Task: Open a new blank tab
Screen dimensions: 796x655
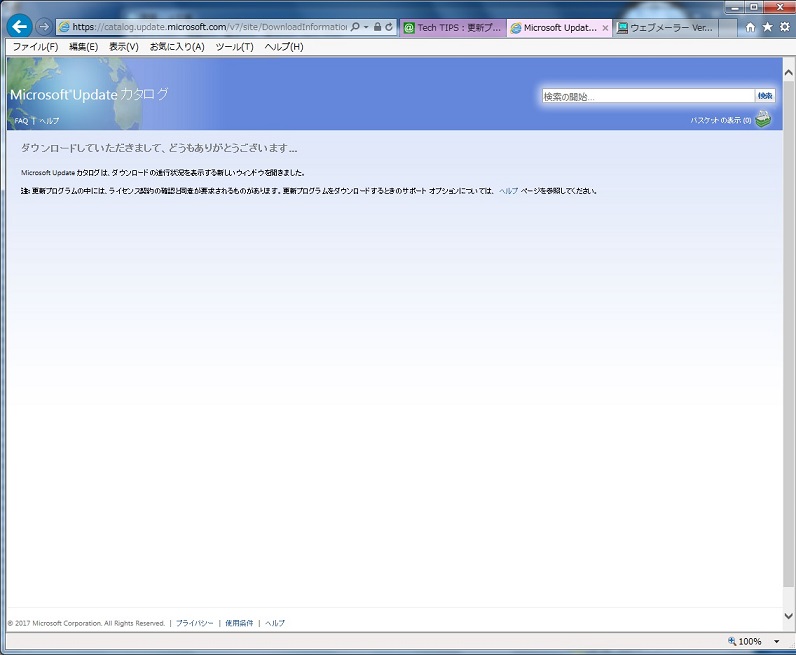Action: pos(728,28)
